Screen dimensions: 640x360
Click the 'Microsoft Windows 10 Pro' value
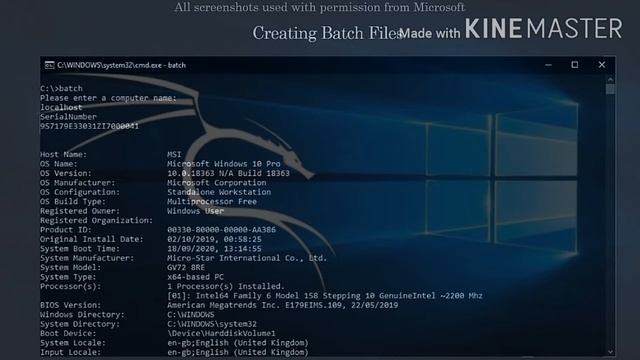tap(224, 164)
